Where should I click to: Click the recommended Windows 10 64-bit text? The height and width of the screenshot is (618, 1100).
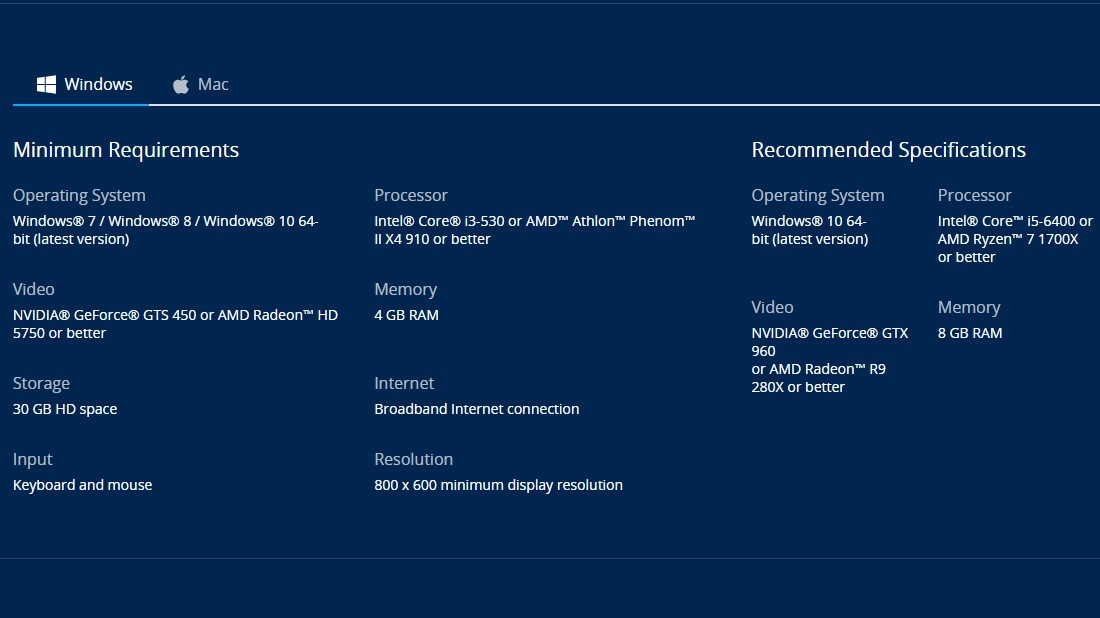tap(810, 230)
